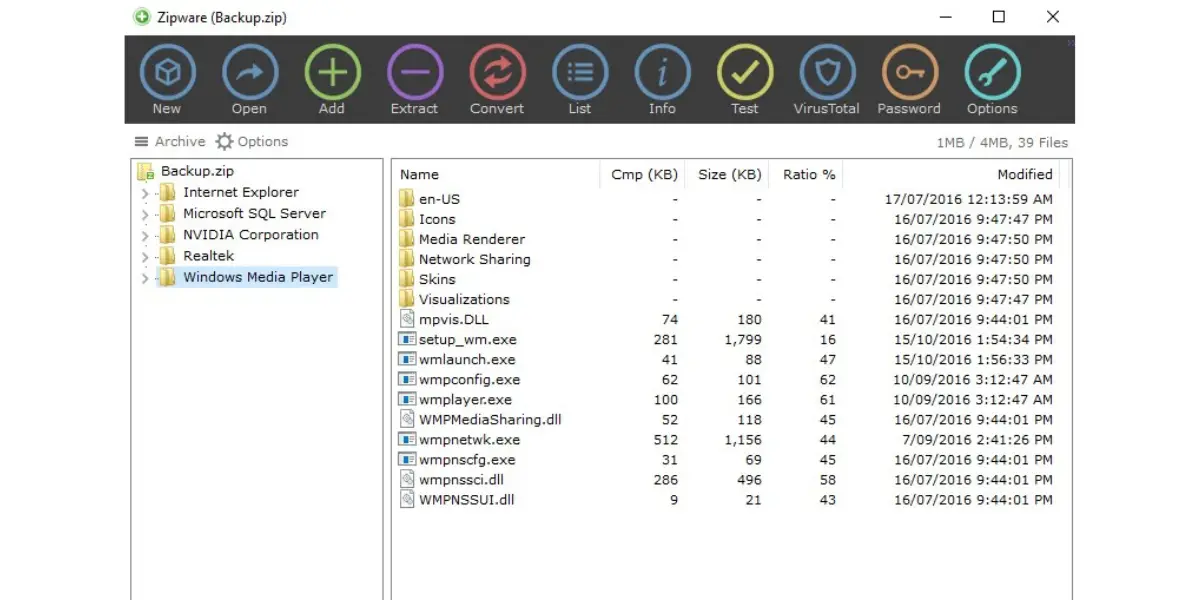1200x600 pixels.
Task: Maximize the Zipware window
Action: [x=998, y=17]
